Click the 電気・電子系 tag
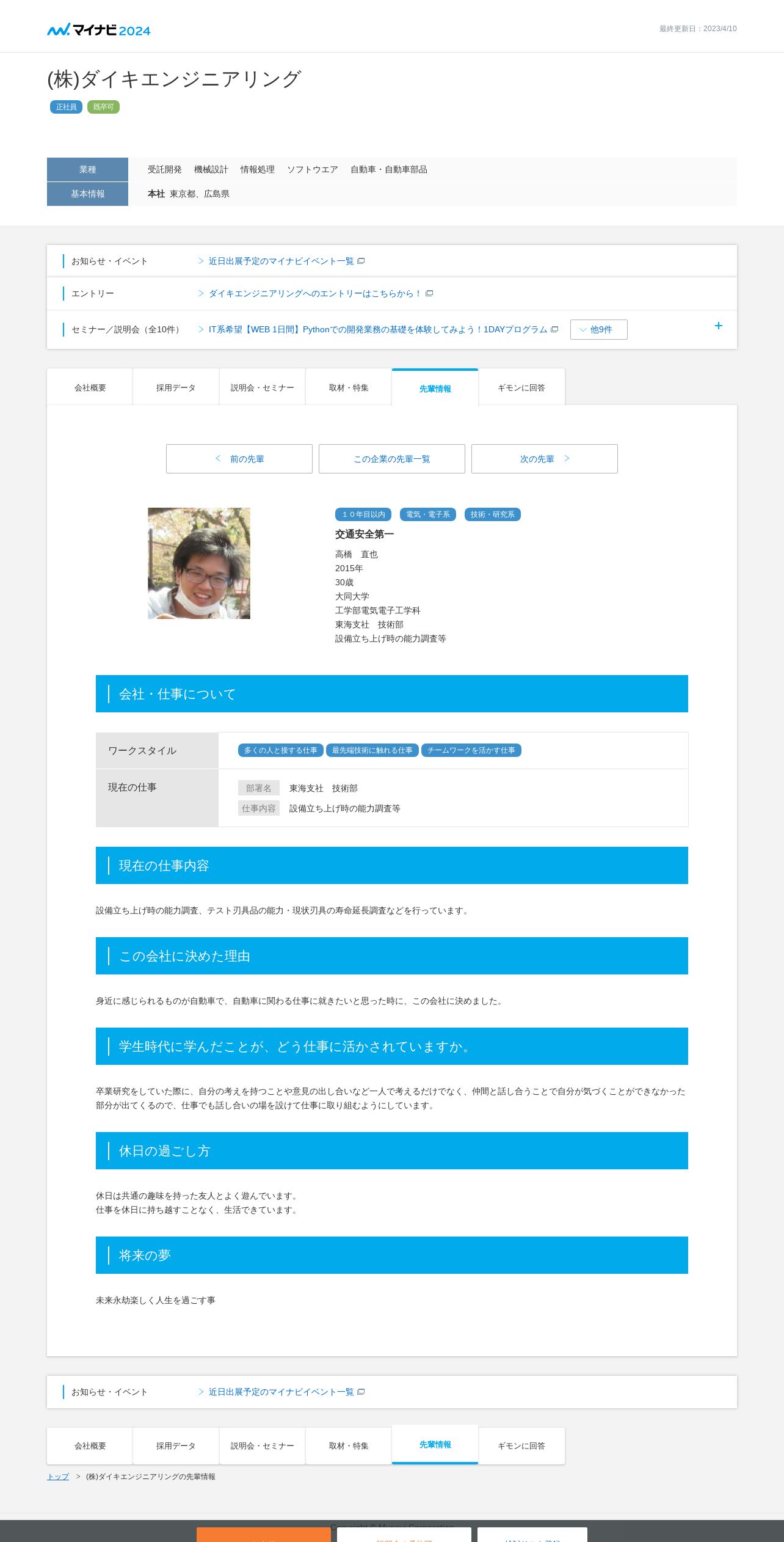The width and height of the screenshot is (784, 1542). (x=428, y=514)
